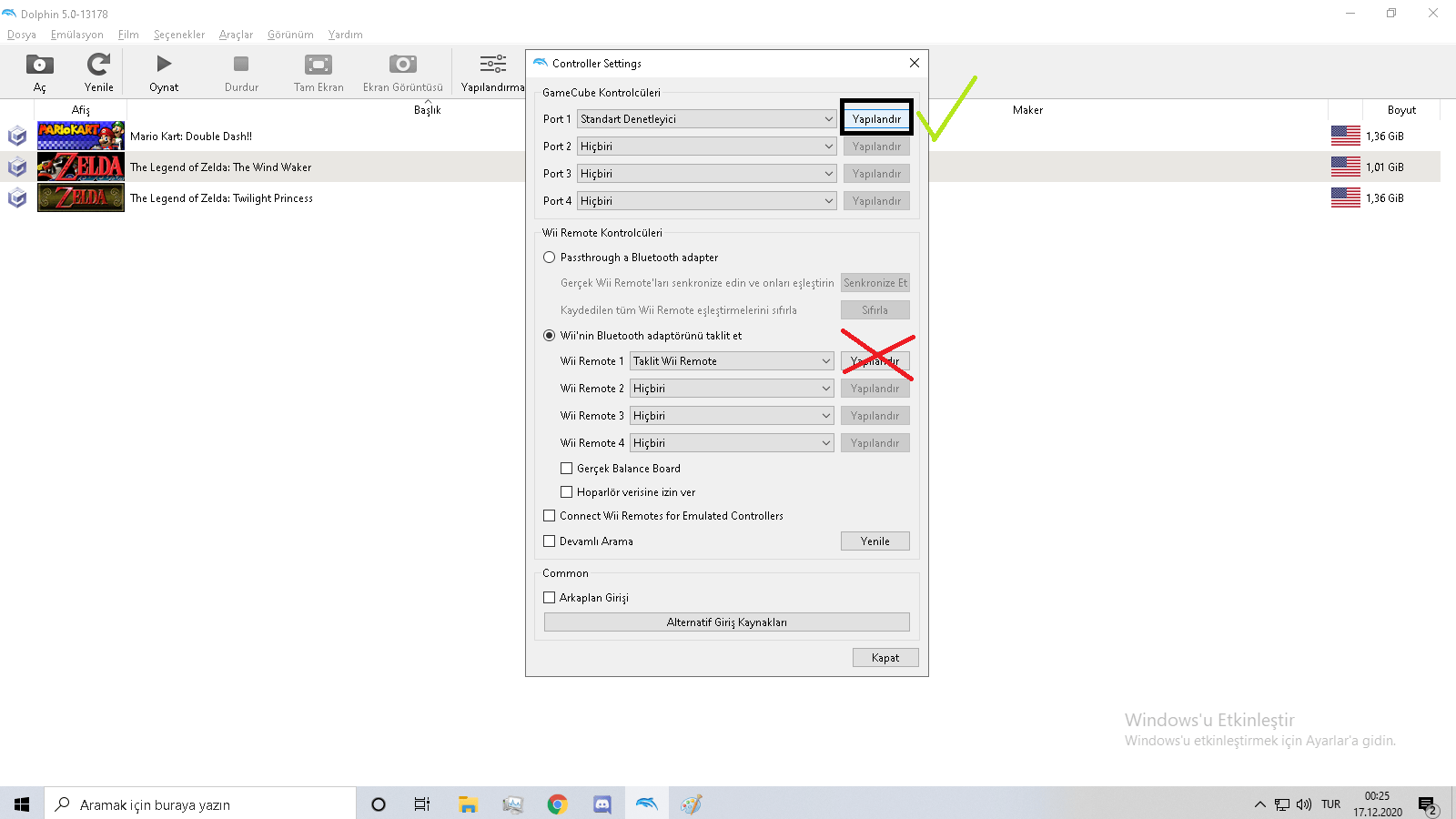Click the Ekran Görüntüsü screenshot icon
The image size is (1456, 819).
click(402, 65)
